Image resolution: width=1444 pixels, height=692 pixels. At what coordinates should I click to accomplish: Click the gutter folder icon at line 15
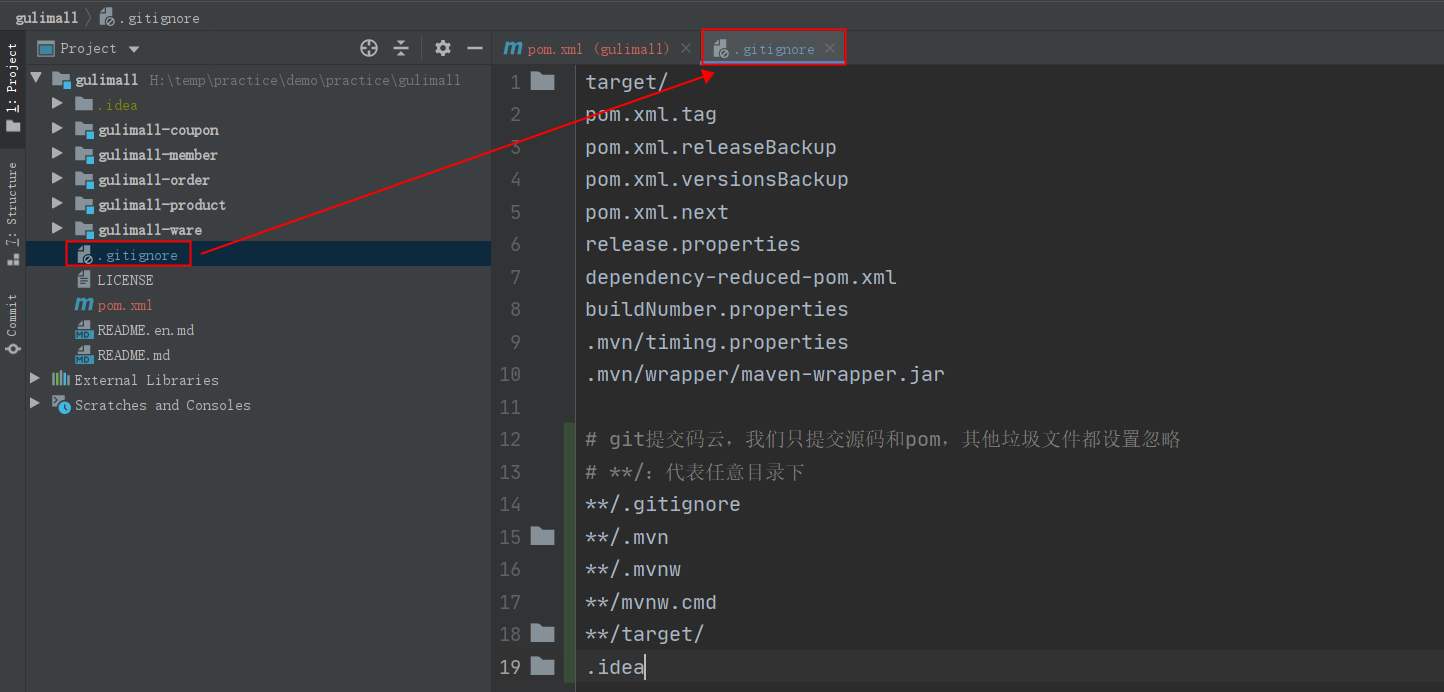point(541,536)
